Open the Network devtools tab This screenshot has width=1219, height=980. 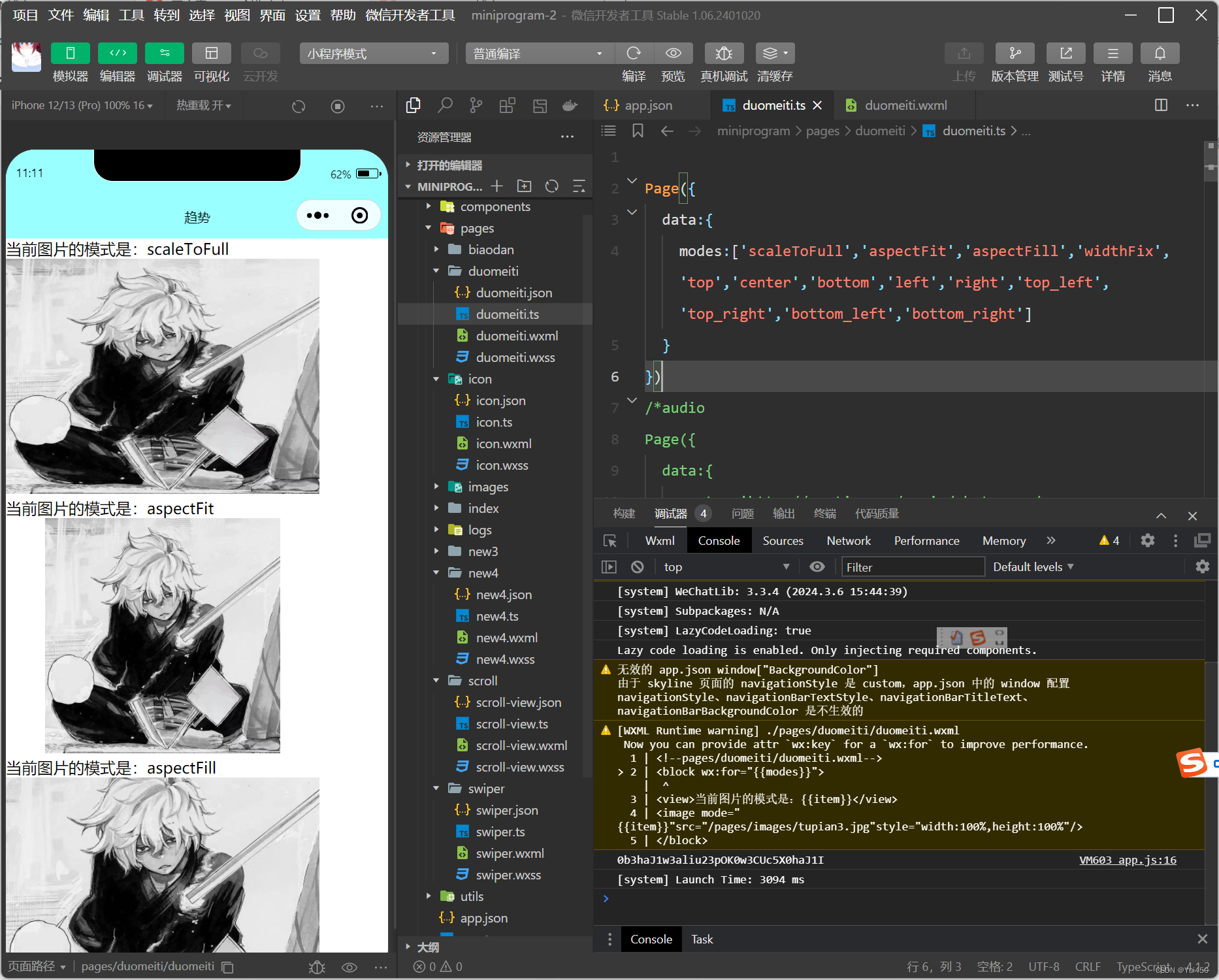tap(849, 540)
